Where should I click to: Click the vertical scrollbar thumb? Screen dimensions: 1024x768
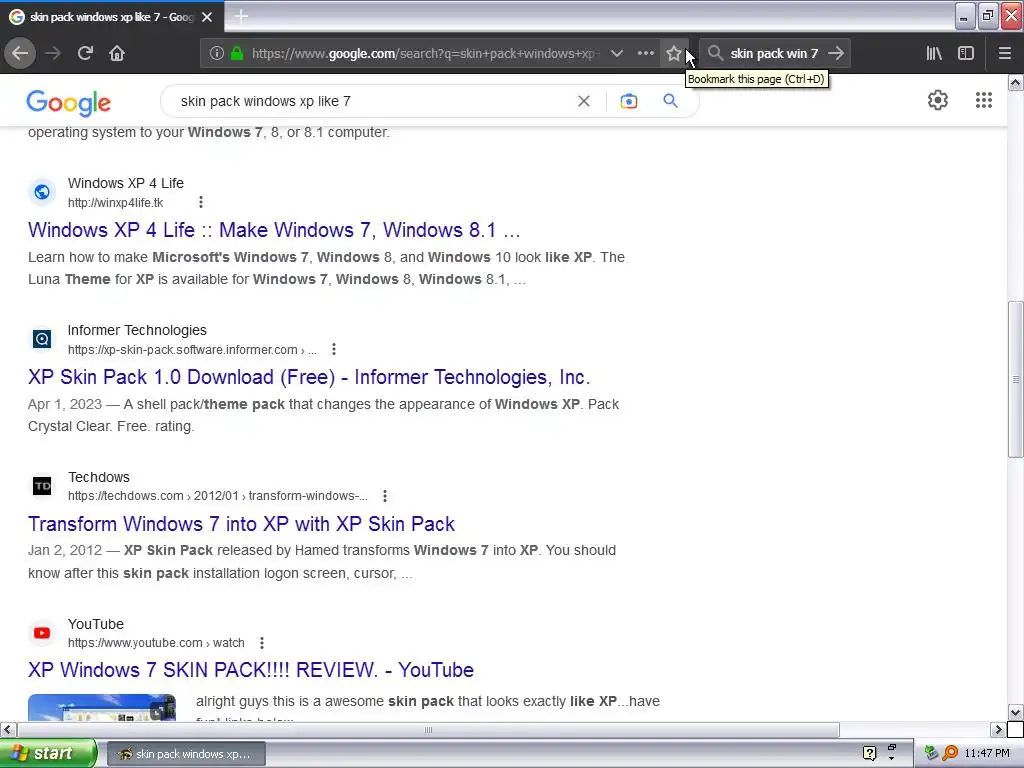coord(1016,379)
